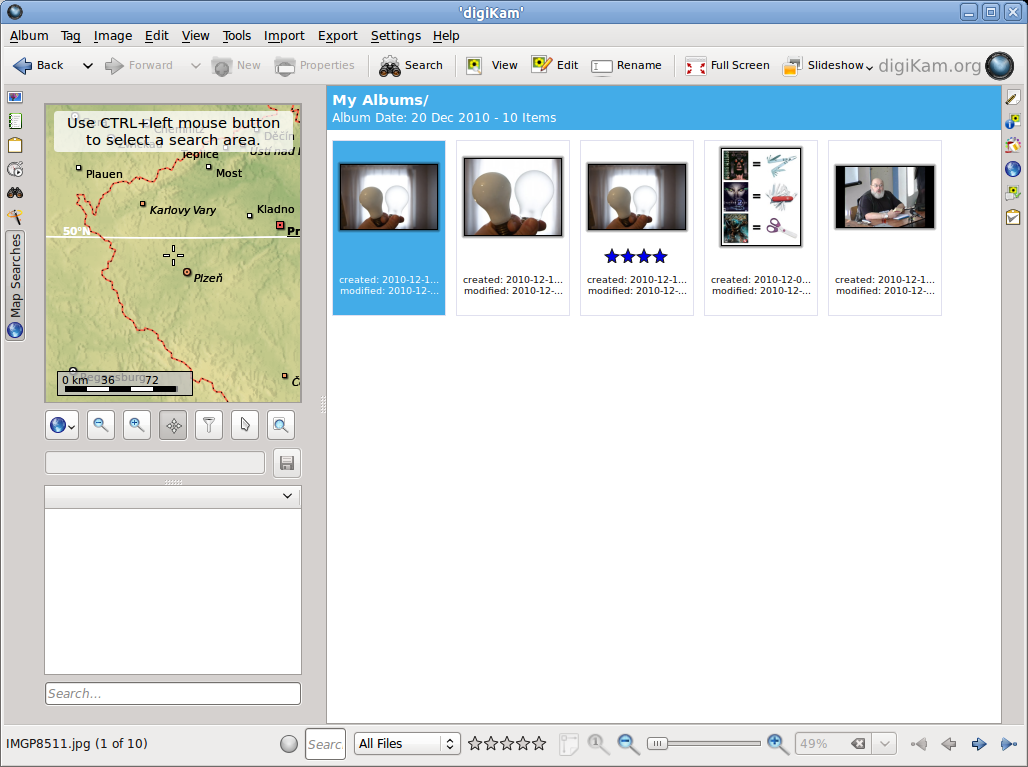Image resolution: width=1028 pixels, height=767 pixels.
Task: Open the Geolocation globe in right sidebar
Action: [x=1013, y=169]
